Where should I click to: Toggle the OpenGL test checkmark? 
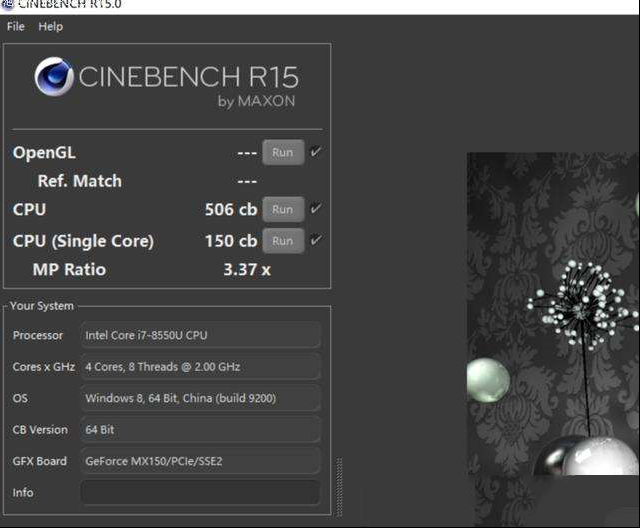point(316,152)
